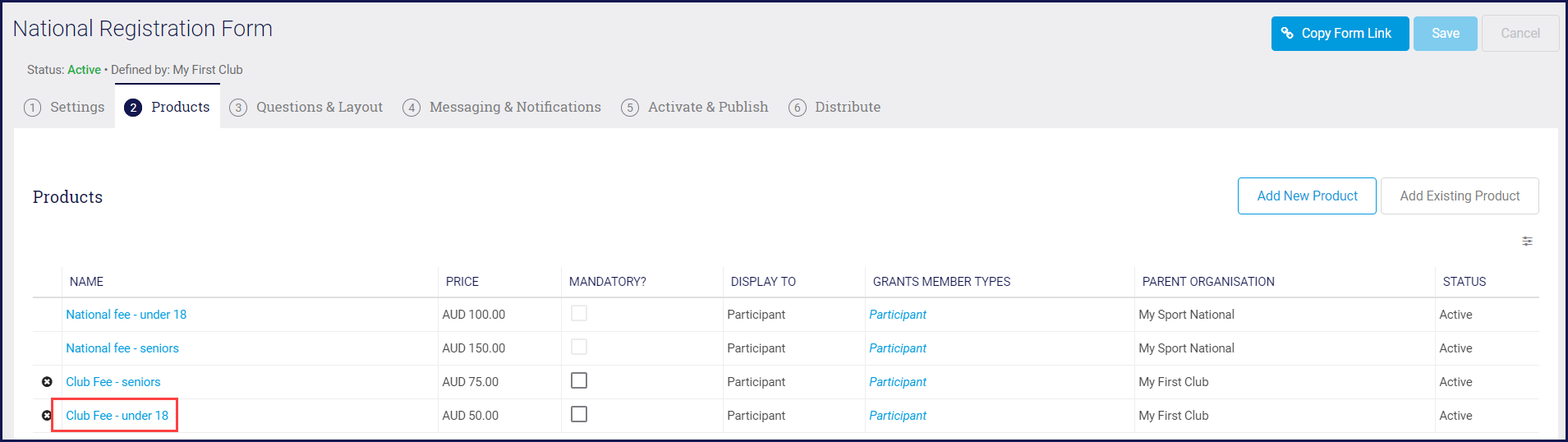
Task: Remove Club Fee - under 18 product icon
Action: pyautogui.click(x=47, y=416)
